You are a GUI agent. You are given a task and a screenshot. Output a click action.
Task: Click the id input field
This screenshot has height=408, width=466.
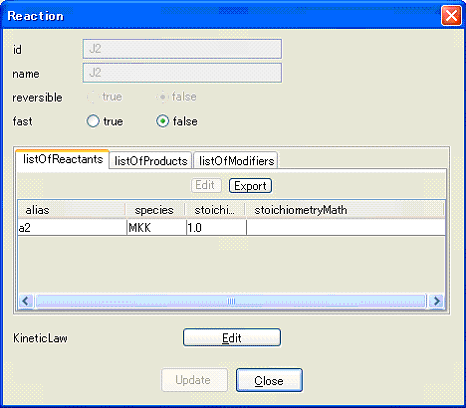click(x=182, y=49)
